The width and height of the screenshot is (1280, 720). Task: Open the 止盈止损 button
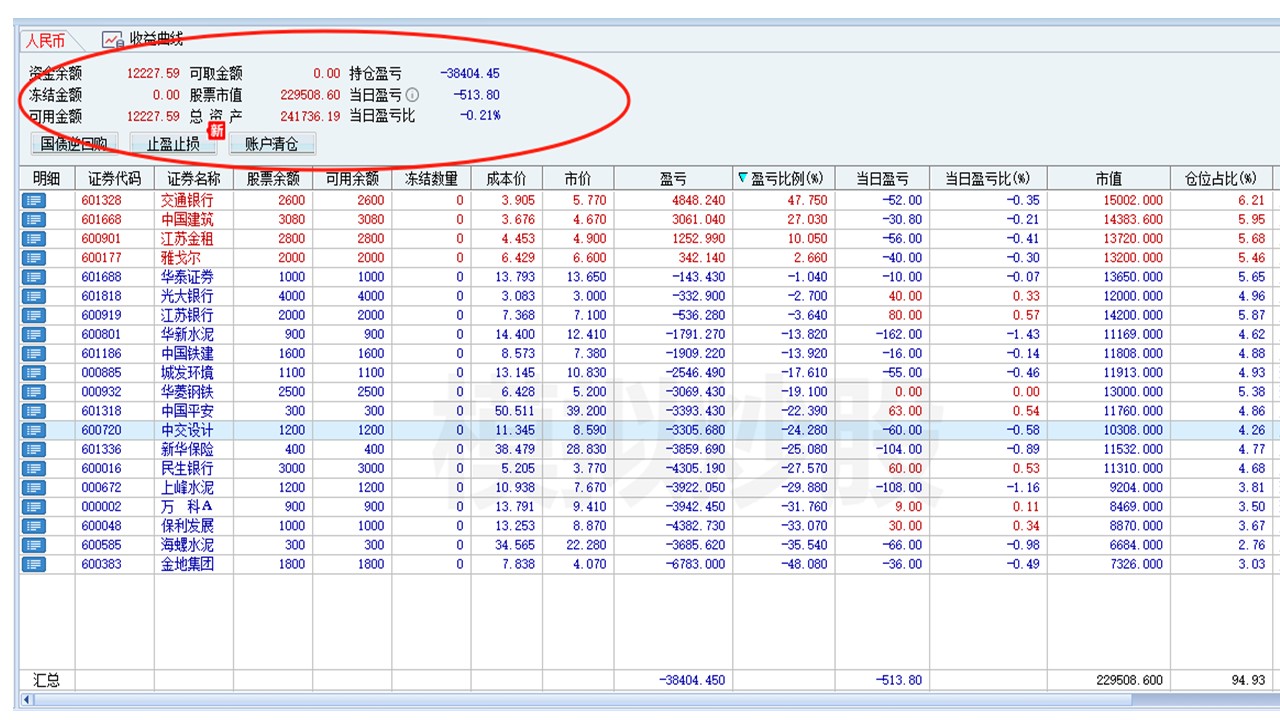(x=173, y=144)
